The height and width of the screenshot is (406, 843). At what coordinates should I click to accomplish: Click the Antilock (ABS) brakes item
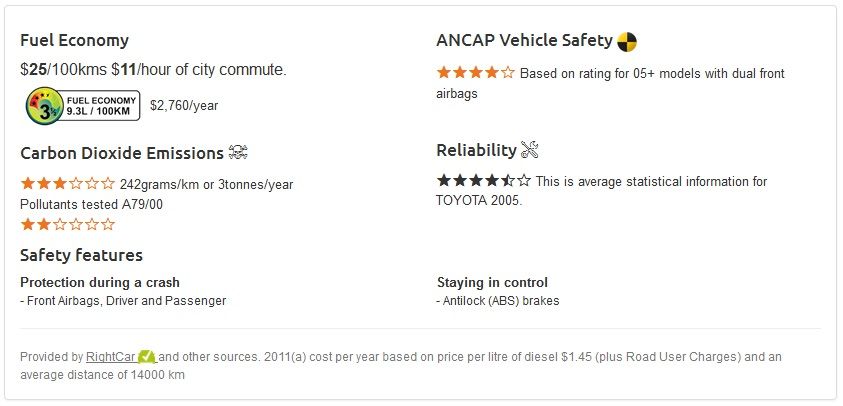click(x=498, y=301)
